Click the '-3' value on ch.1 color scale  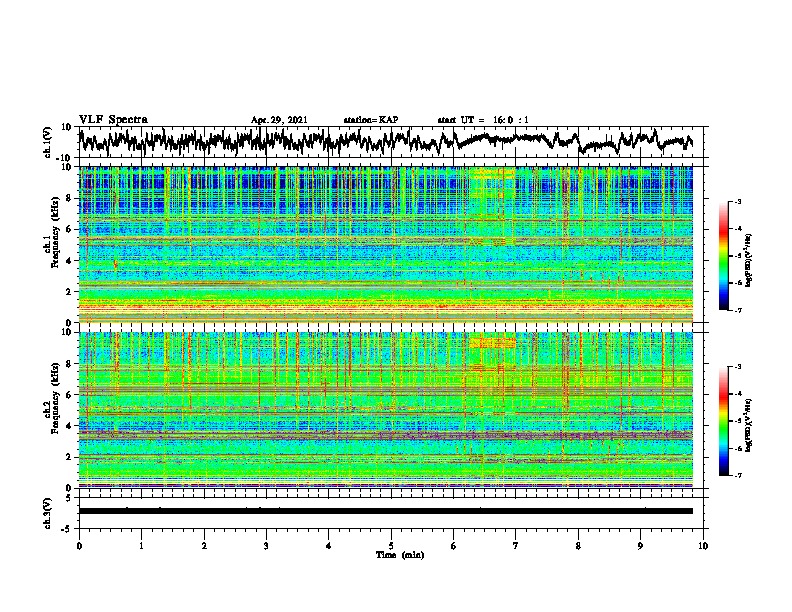tap(737, 201)
